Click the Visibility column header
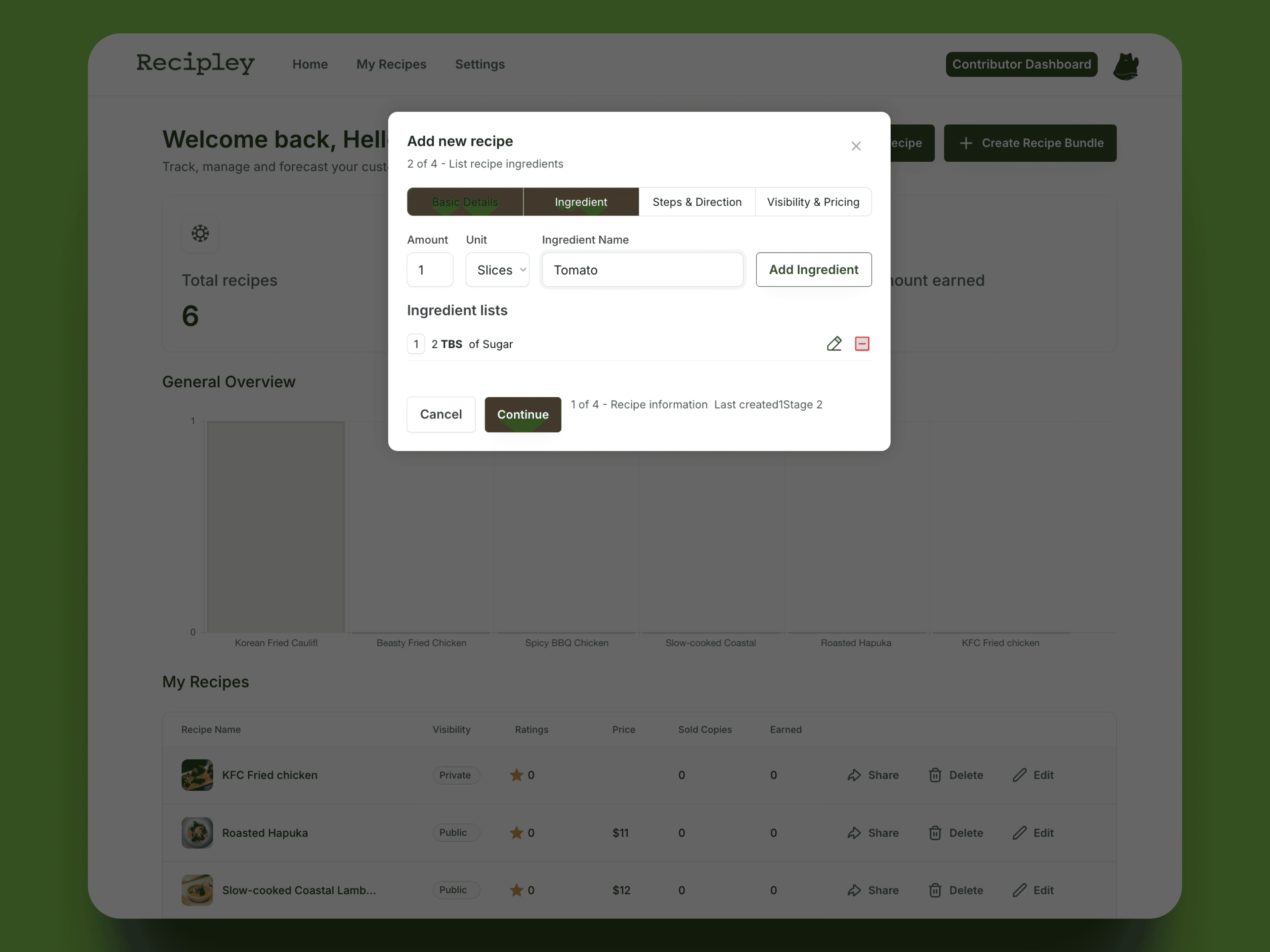 [x=451, y=729]
